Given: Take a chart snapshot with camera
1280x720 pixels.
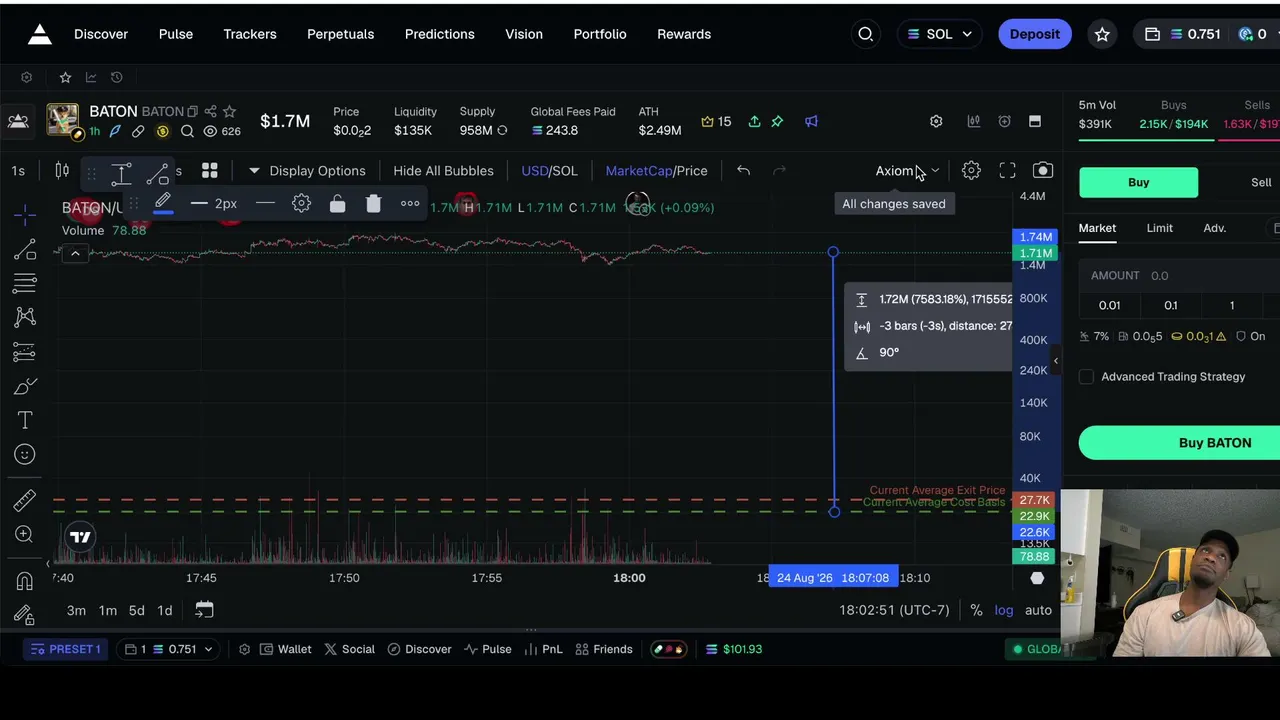Looking at the screenshot, I should tap(1043, 171).
